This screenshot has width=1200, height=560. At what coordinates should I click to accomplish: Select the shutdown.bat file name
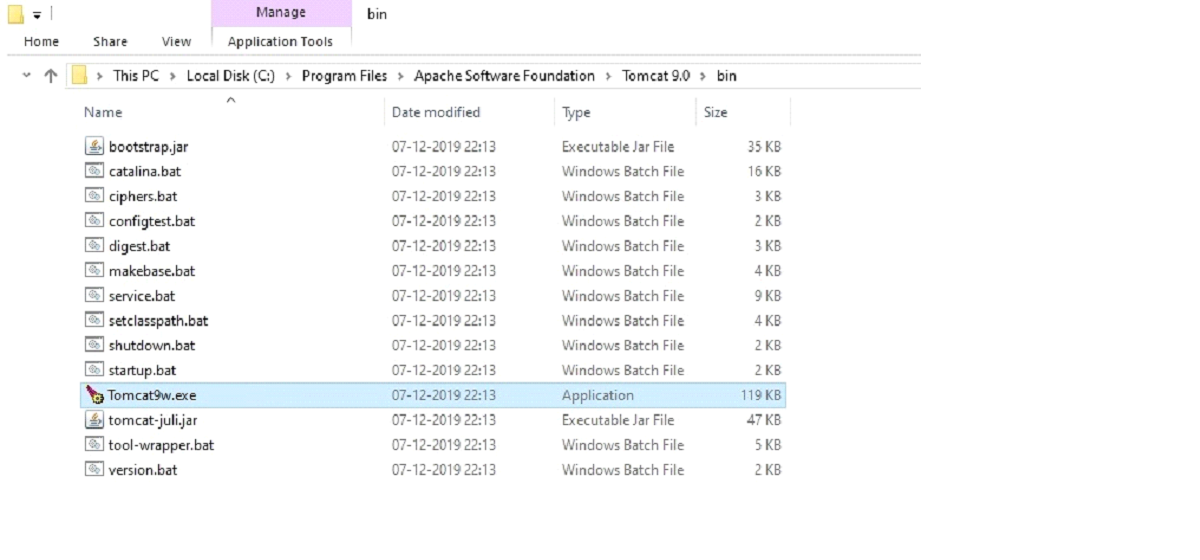(152, 345)
